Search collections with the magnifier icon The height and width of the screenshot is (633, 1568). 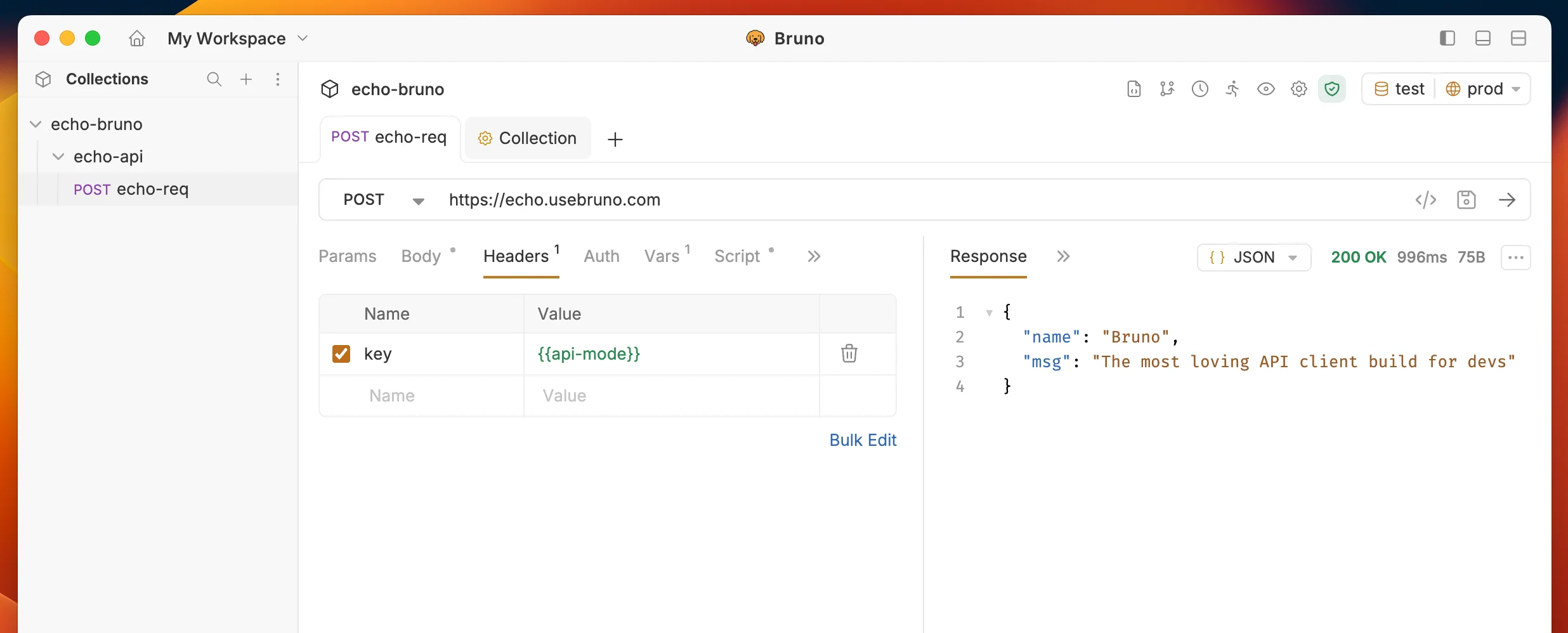click(214, 79)
